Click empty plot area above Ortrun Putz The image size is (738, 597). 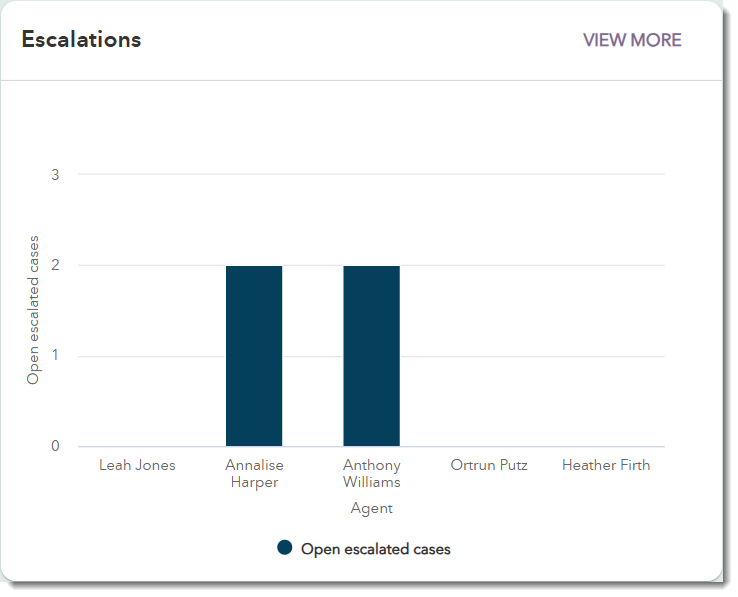pyautogui.click(x=489, y=311)
